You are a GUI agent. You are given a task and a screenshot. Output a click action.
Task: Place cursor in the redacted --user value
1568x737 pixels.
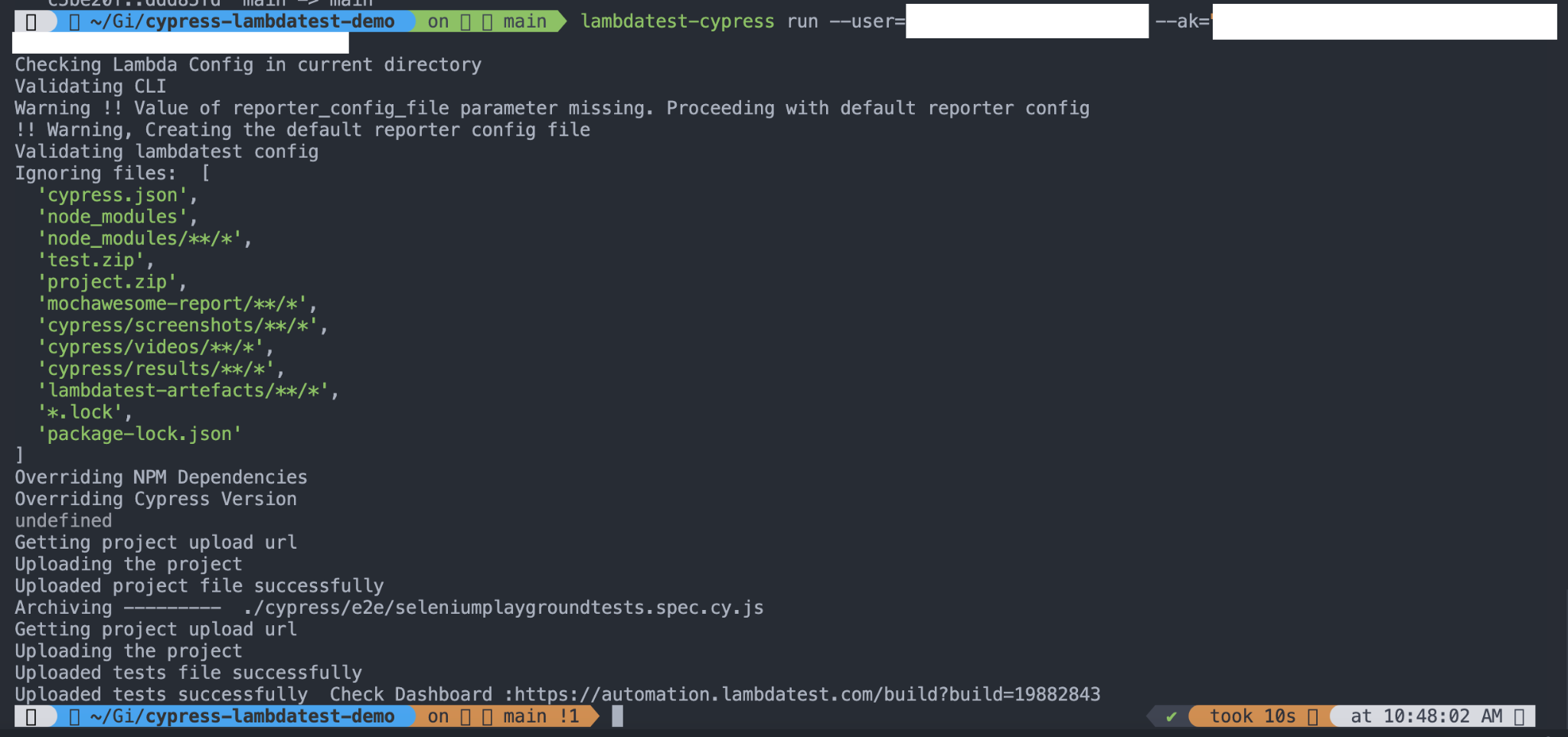1027,21
